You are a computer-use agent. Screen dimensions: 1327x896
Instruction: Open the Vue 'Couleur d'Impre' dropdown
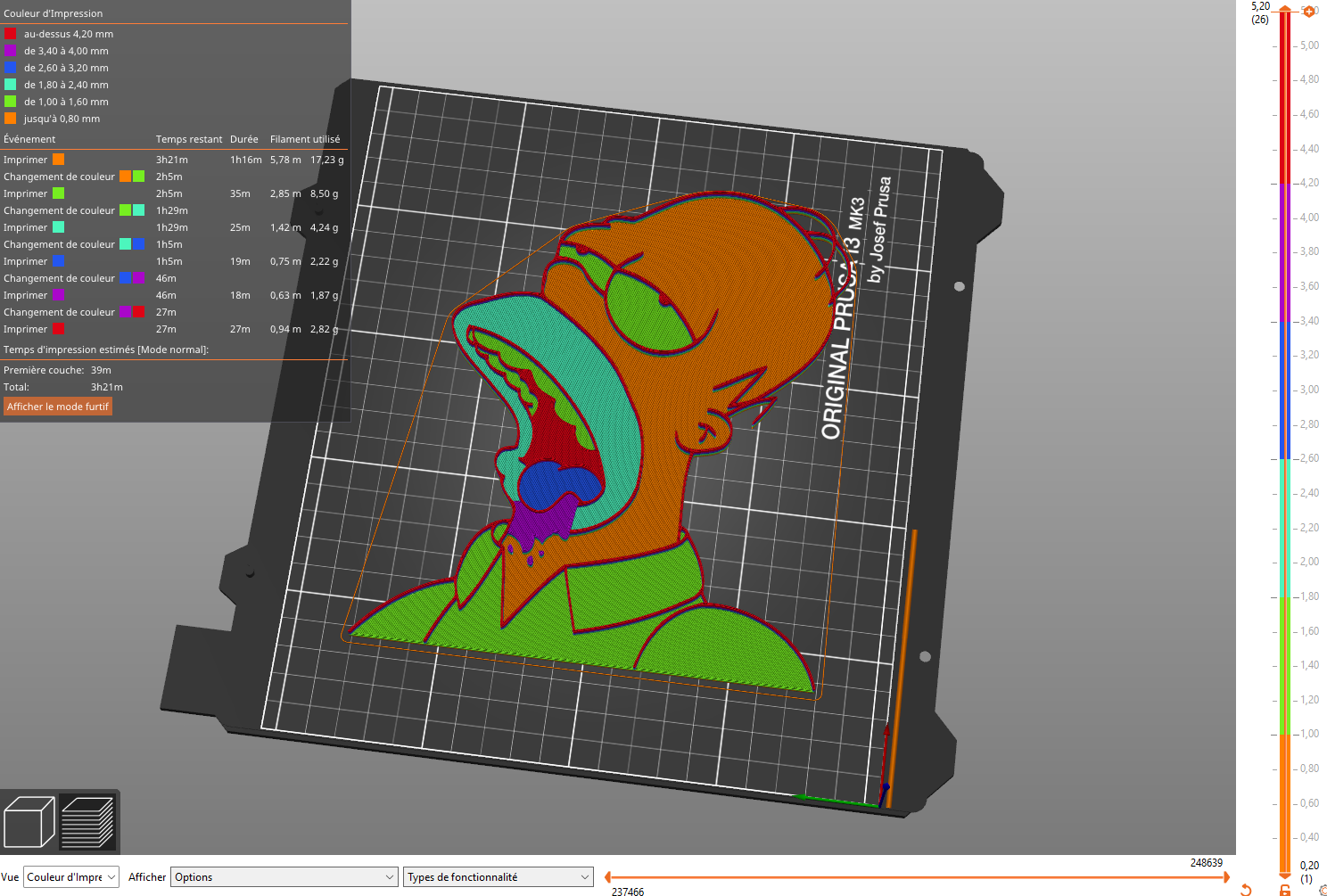pyautogui.click(x=70, y=876)
